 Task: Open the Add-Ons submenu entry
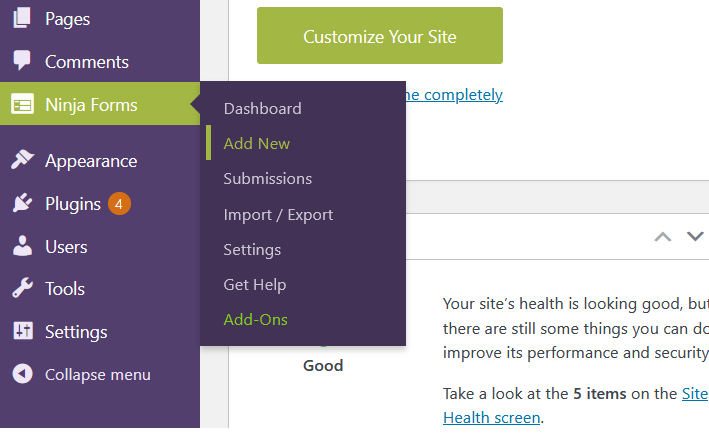coord(255,320)
